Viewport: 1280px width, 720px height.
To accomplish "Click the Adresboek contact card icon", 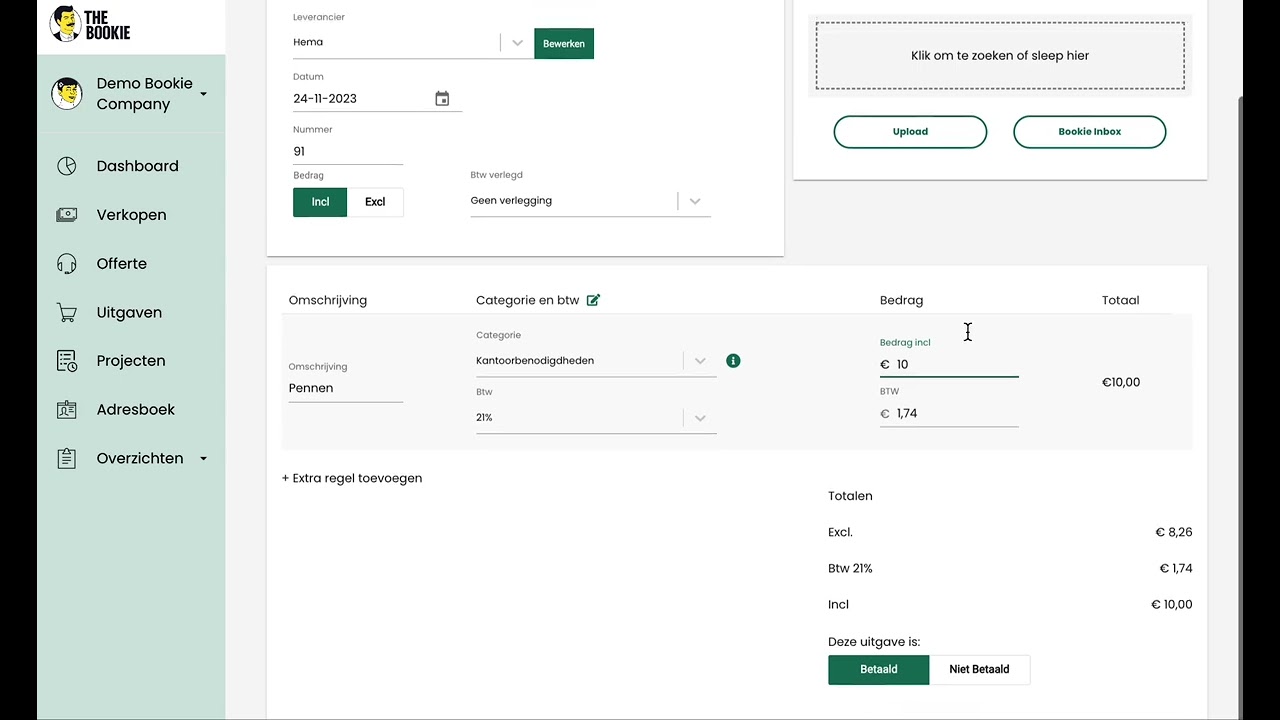I will [67, 410].
